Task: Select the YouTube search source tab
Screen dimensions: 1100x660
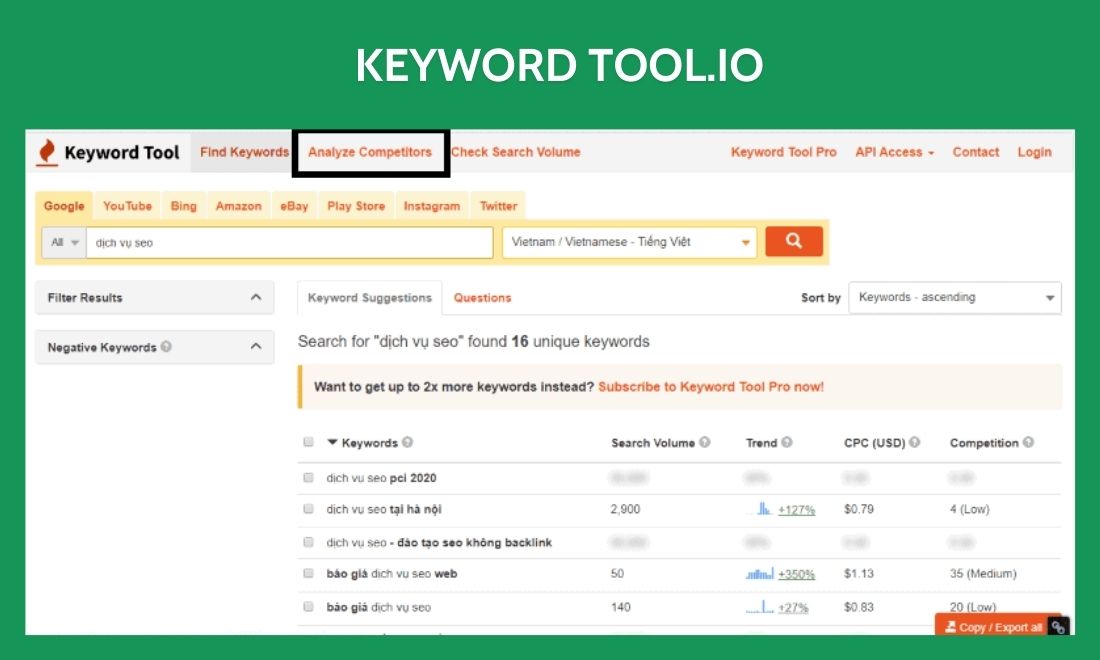Action: [127, 205]
